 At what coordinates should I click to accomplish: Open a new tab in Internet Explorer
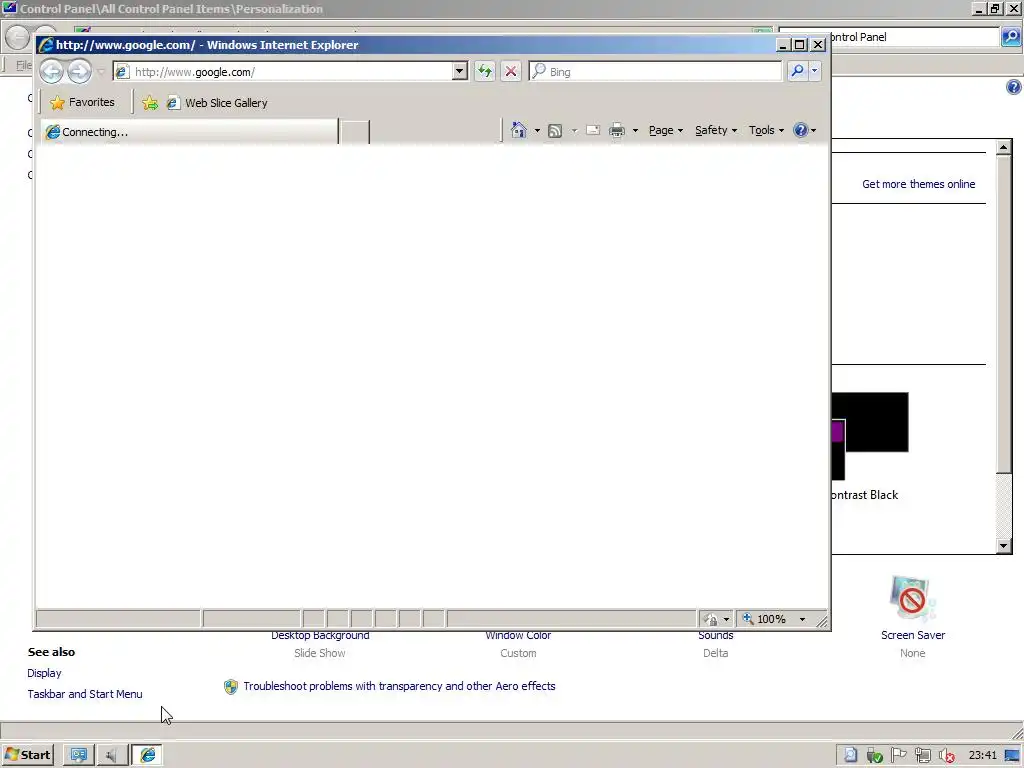(x=355, y=132)
